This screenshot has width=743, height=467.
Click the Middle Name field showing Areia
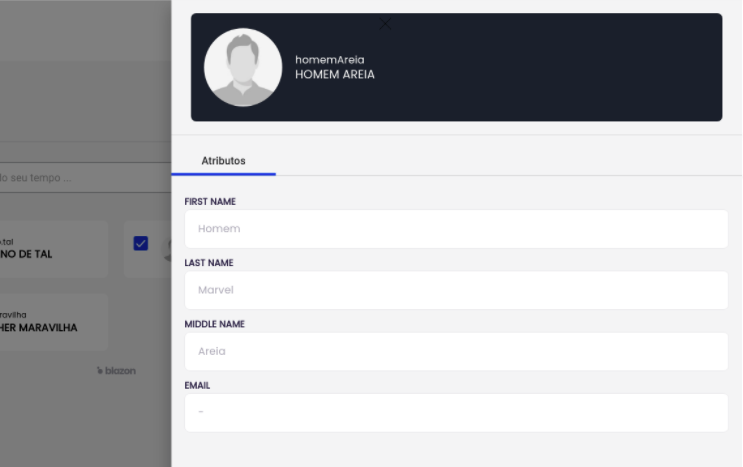click(456, 351)
